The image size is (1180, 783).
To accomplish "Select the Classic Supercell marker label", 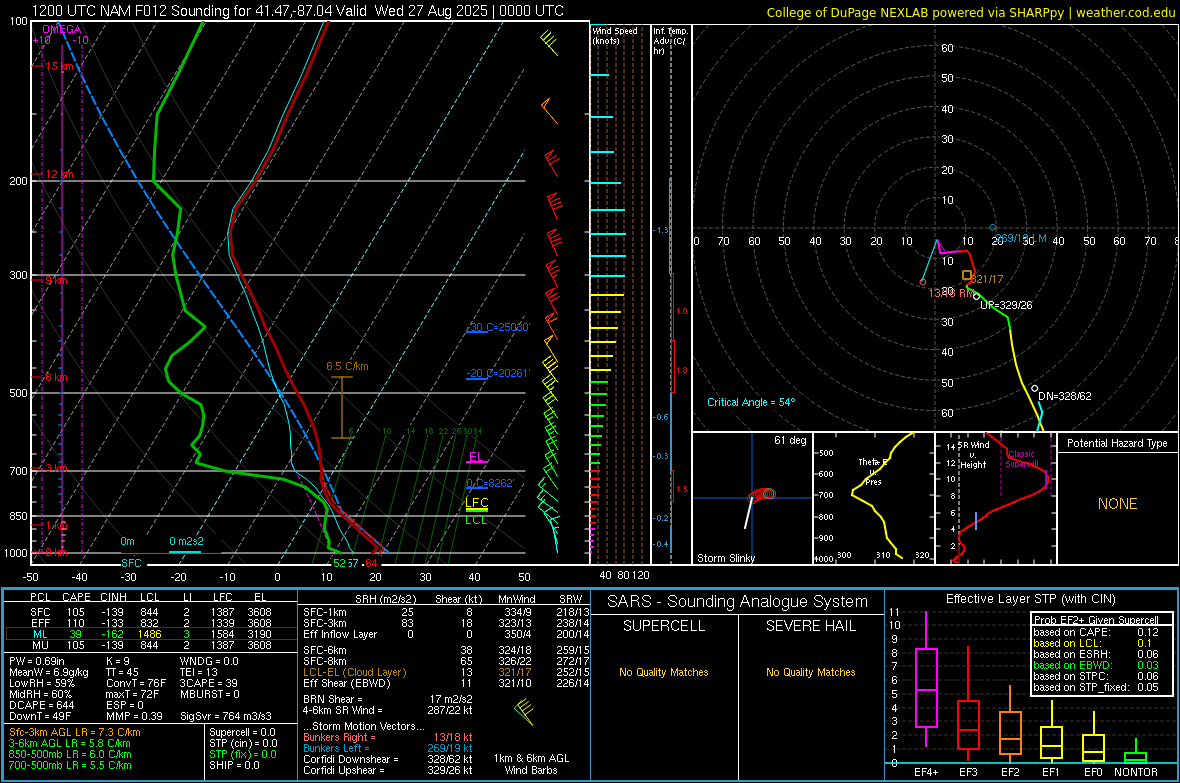I will [1022, 459].
